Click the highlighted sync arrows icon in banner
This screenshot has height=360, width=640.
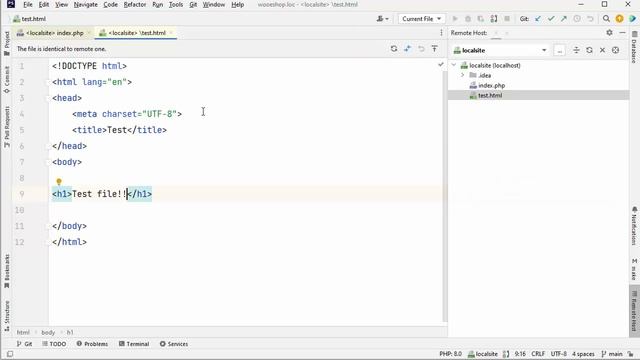click(407, 49)
